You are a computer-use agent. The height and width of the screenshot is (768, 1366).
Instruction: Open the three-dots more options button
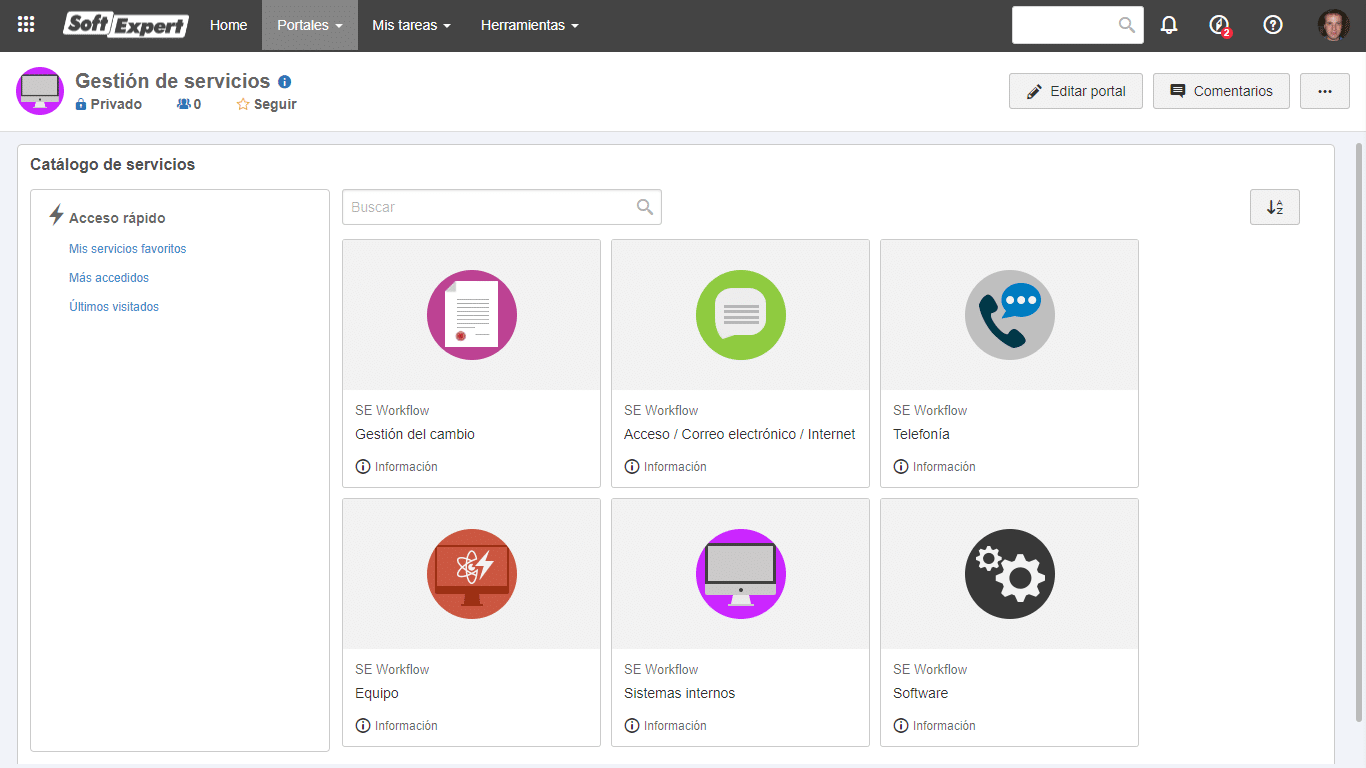(x=1325, y=91)
